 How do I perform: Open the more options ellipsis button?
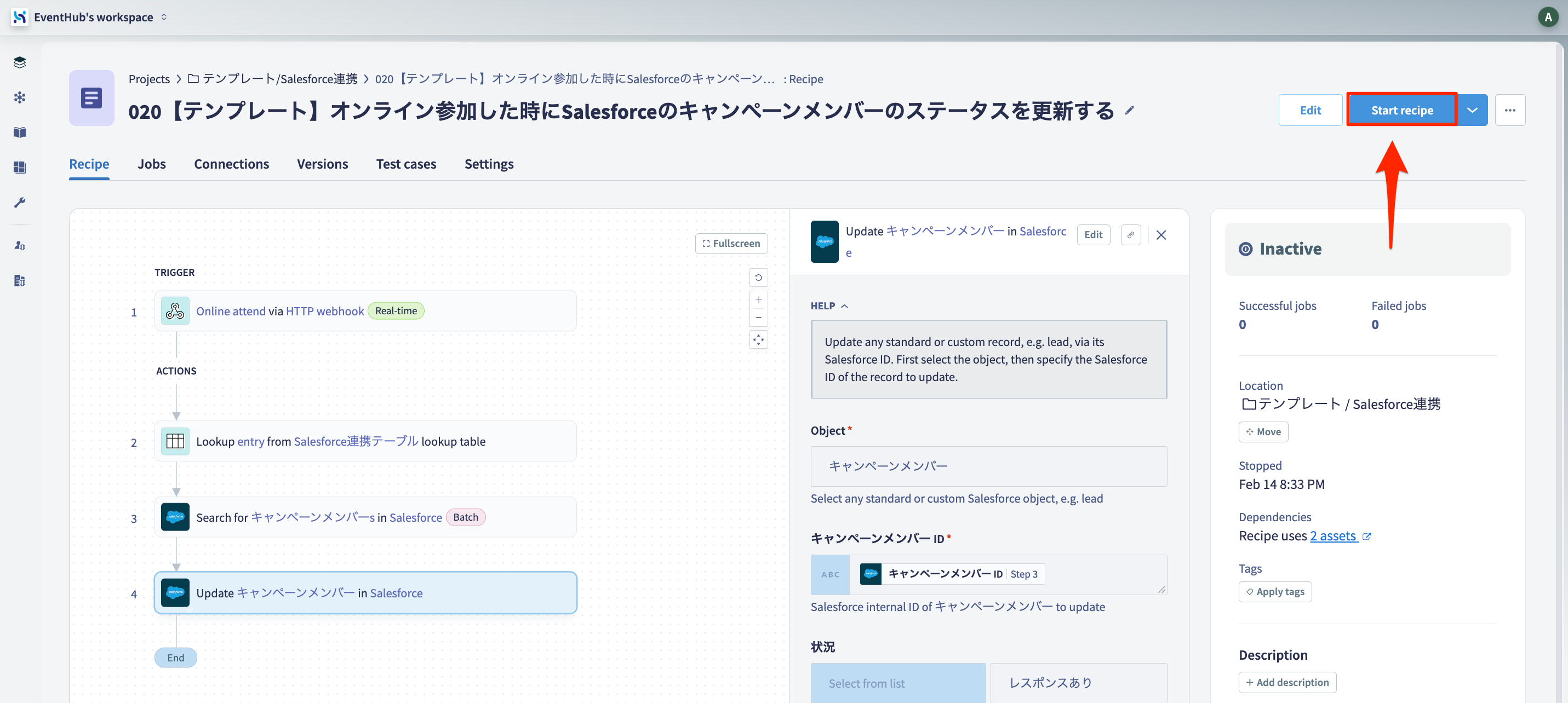click(x=1509, y=110)
